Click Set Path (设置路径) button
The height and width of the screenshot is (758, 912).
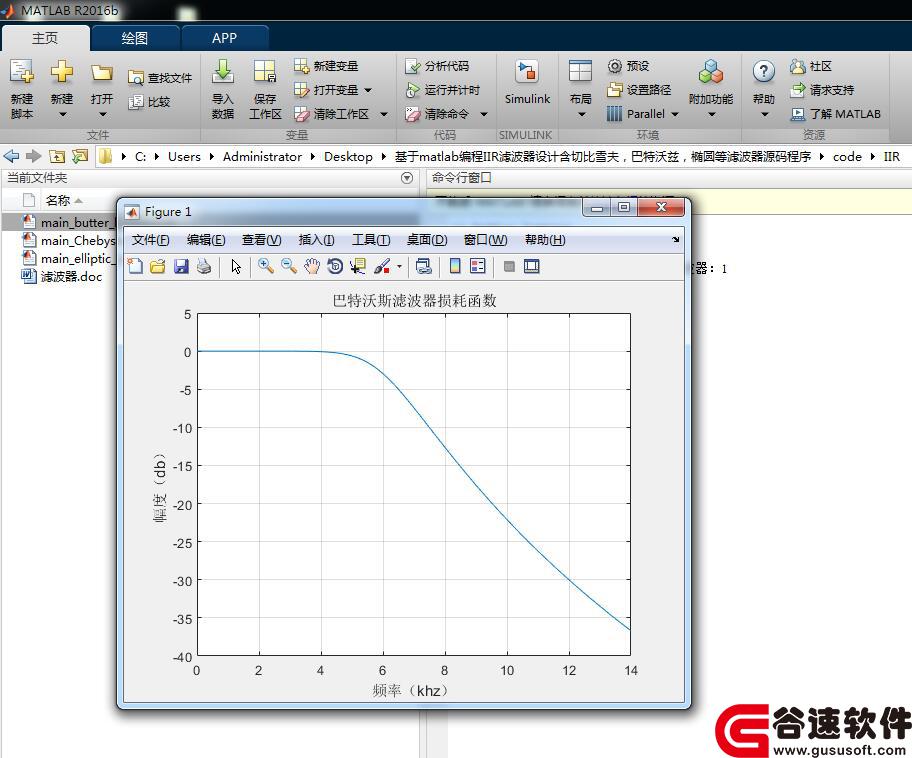[639, 90]
